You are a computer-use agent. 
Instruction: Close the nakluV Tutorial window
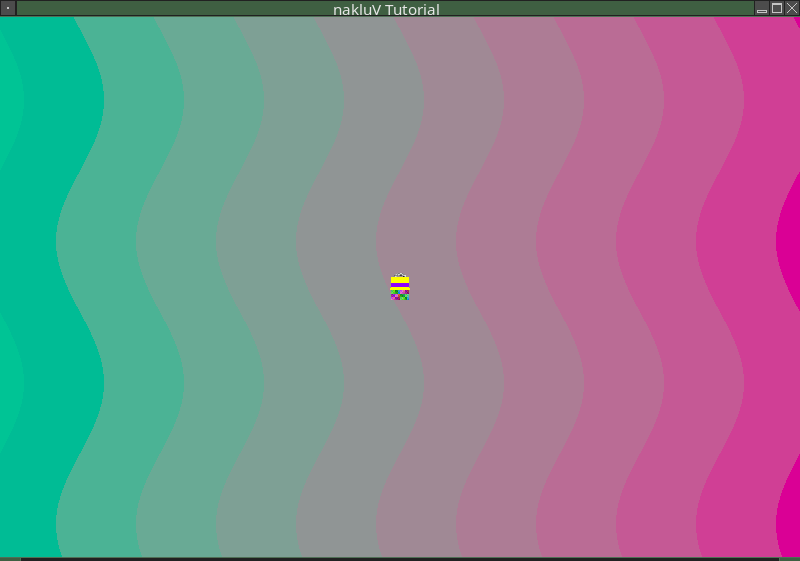click(792, 8)
